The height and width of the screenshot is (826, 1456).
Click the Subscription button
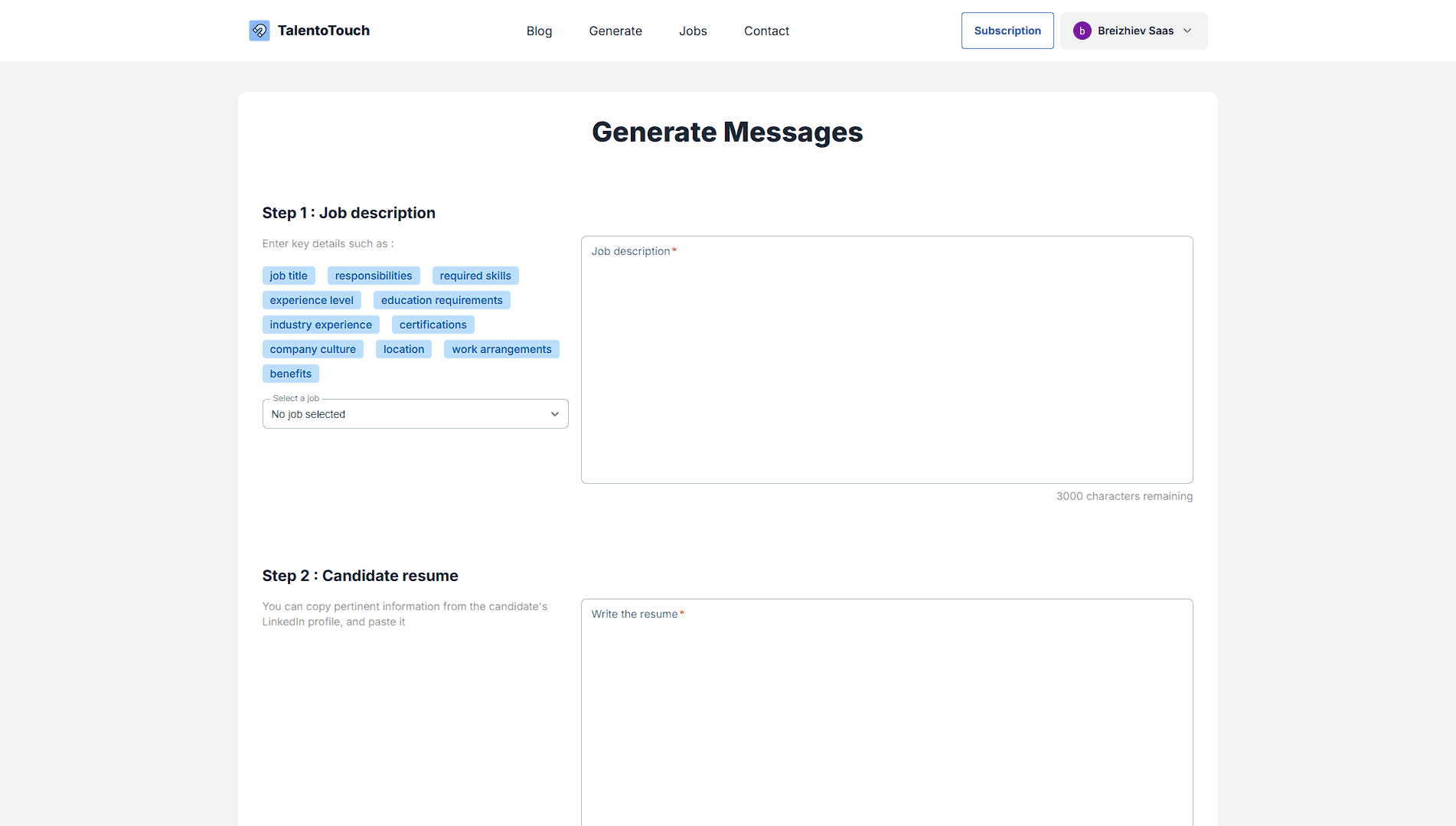click(1007, 30)
